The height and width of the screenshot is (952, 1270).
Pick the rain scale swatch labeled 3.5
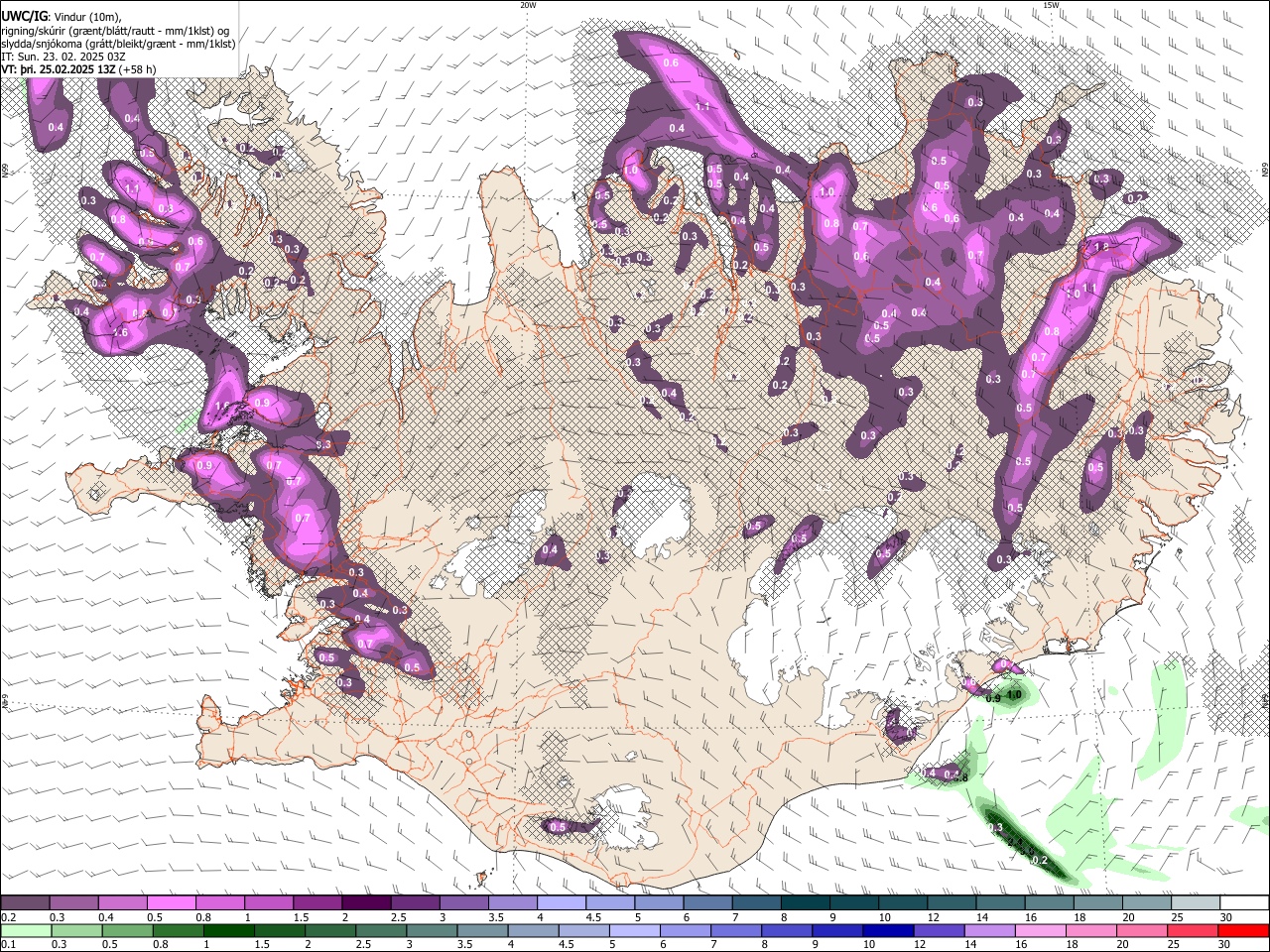coord(482,930)
